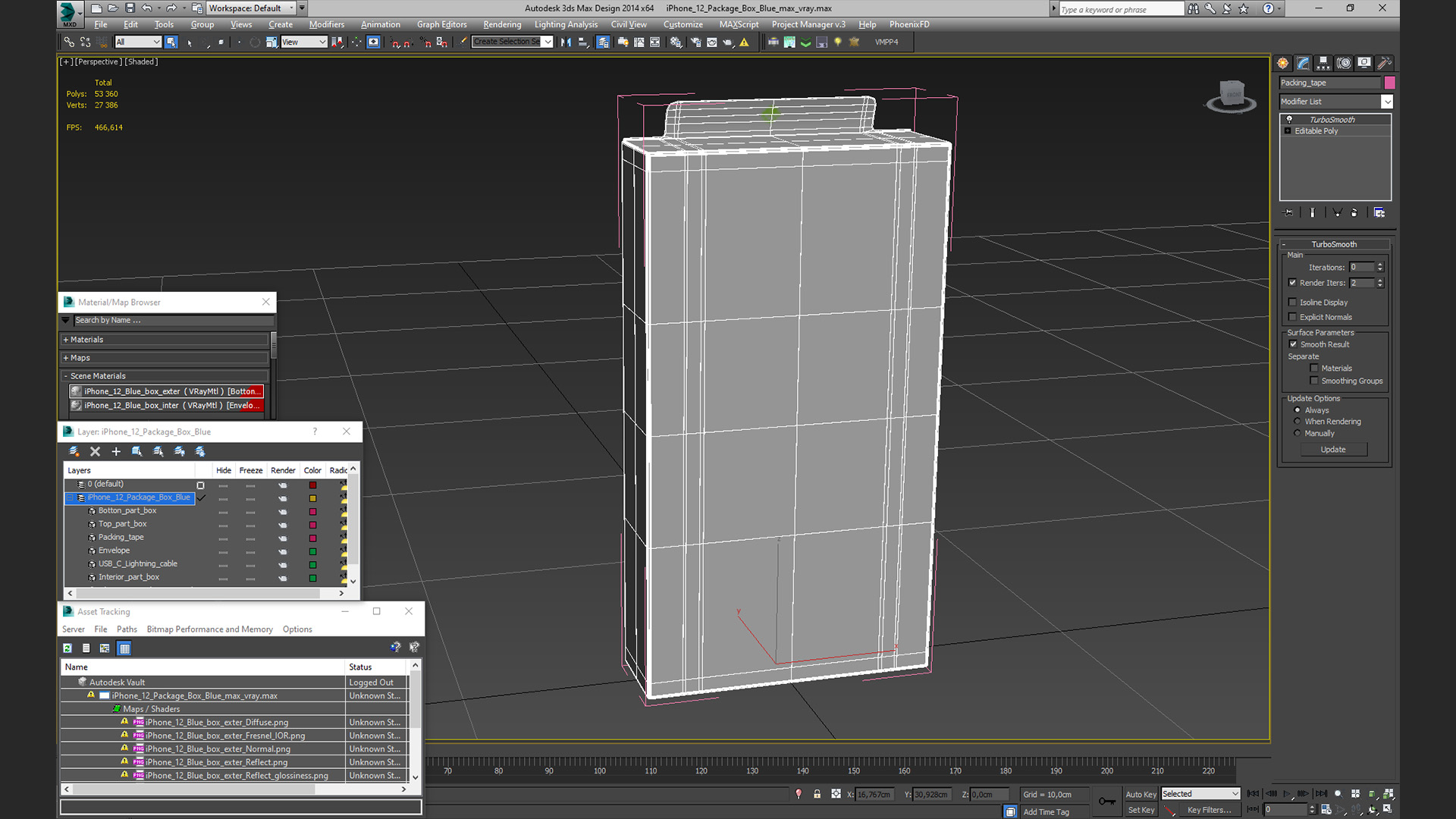This screenshot has height=819, width=1456.
Task: Open the Modifiers menu
Action: click(x=326, y=25)
